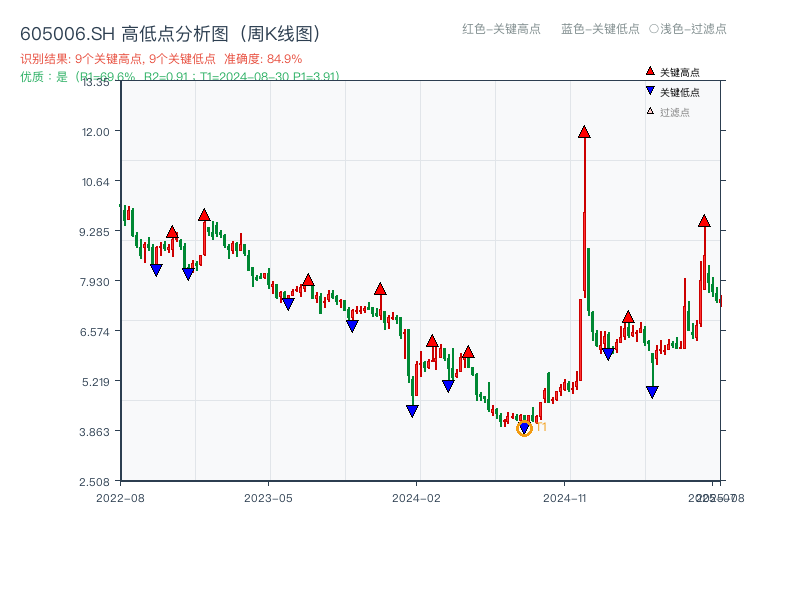
Task: Click the red key-high marker at the 12.00 peak
Action: coord(584,132)
